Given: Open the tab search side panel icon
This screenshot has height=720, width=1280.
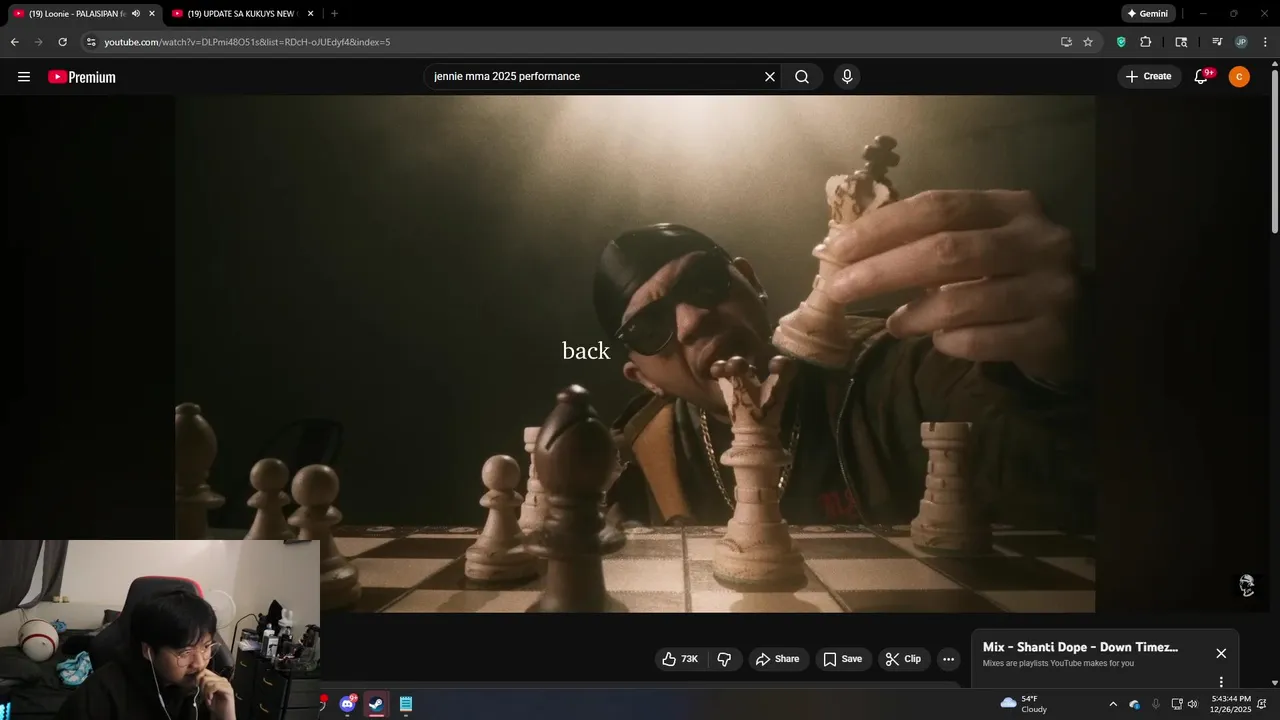Looking at the screenshot, I should (1181, 42).
